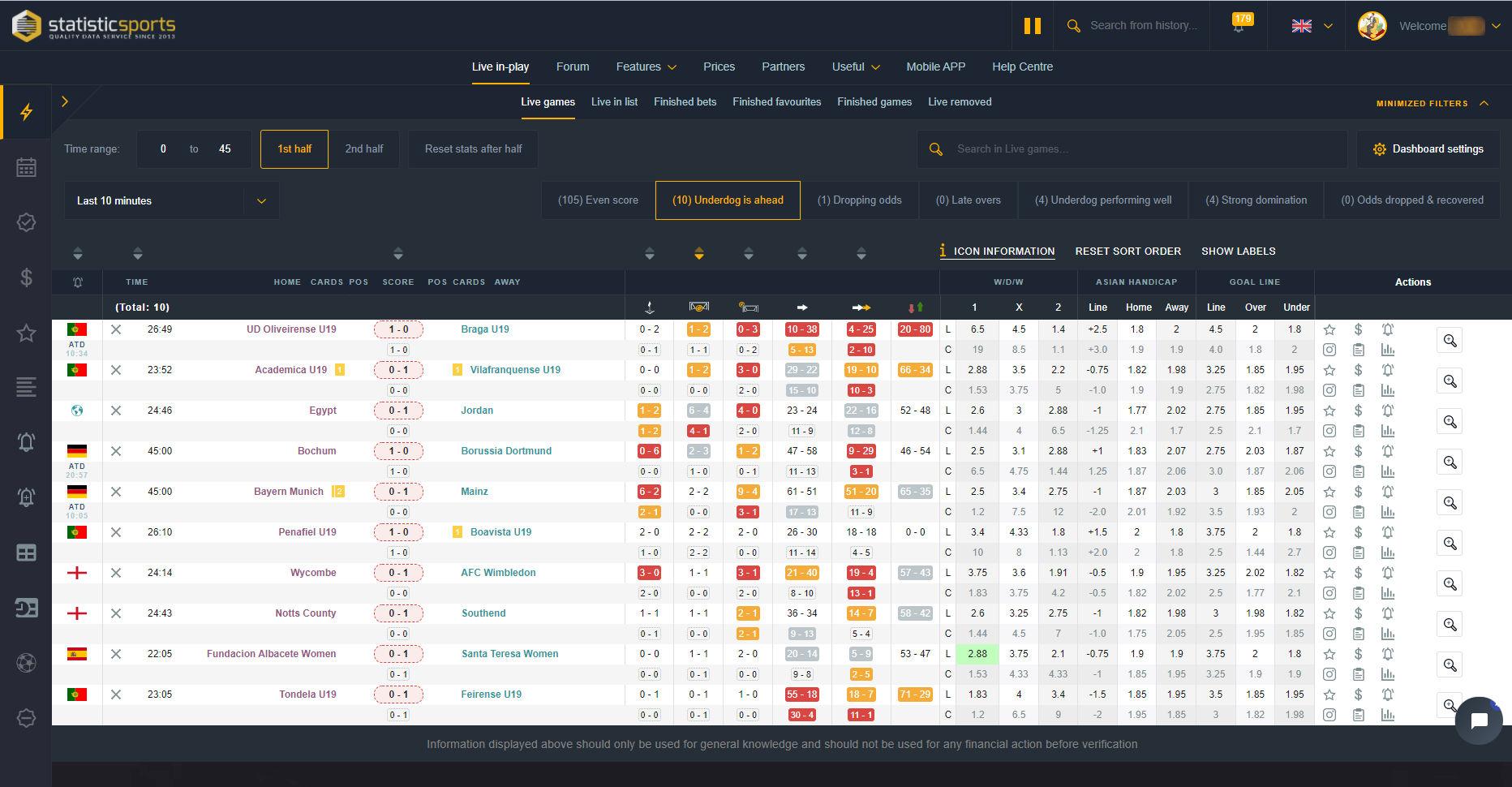Select the 1st half toggle
The image size is (1512, 787).
tap(294, 148)
